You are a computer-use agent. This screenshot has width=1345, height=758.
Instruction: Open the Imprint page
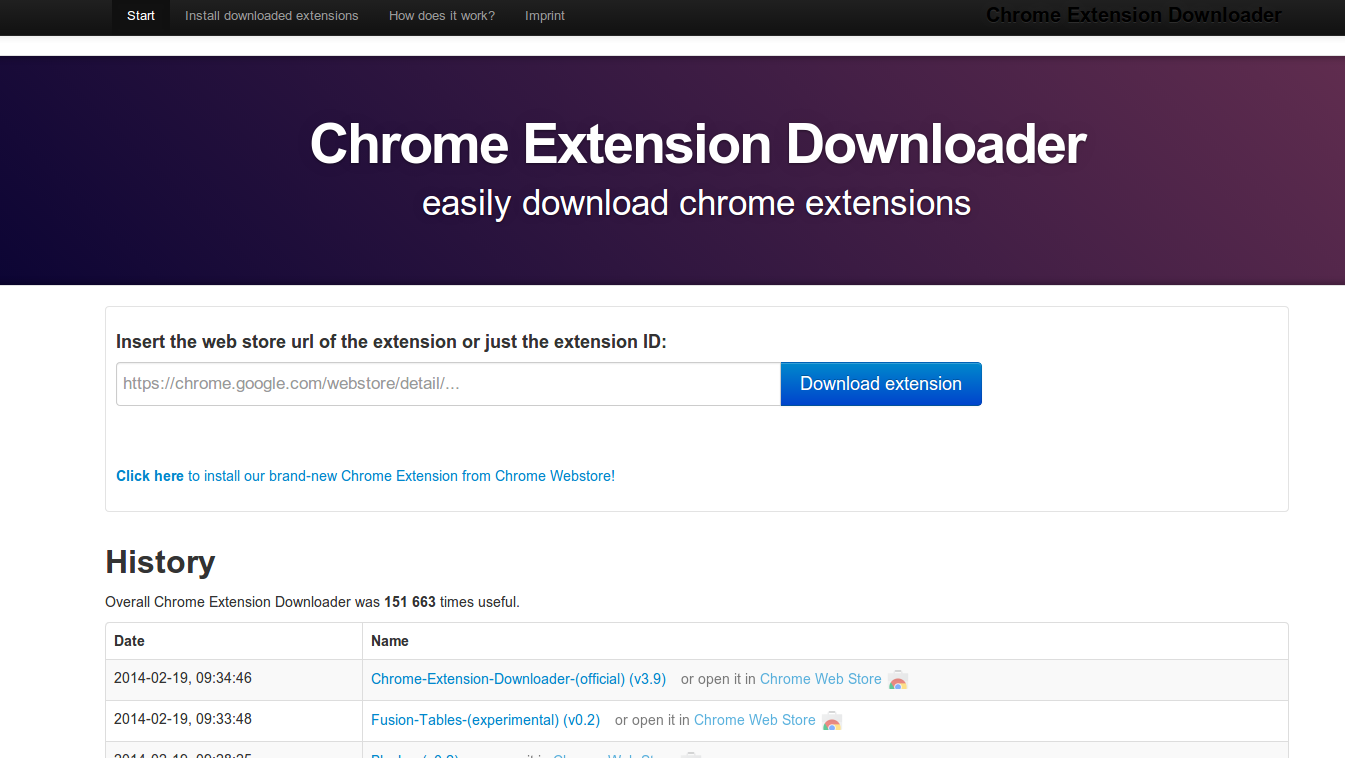(x=545, y=16)
